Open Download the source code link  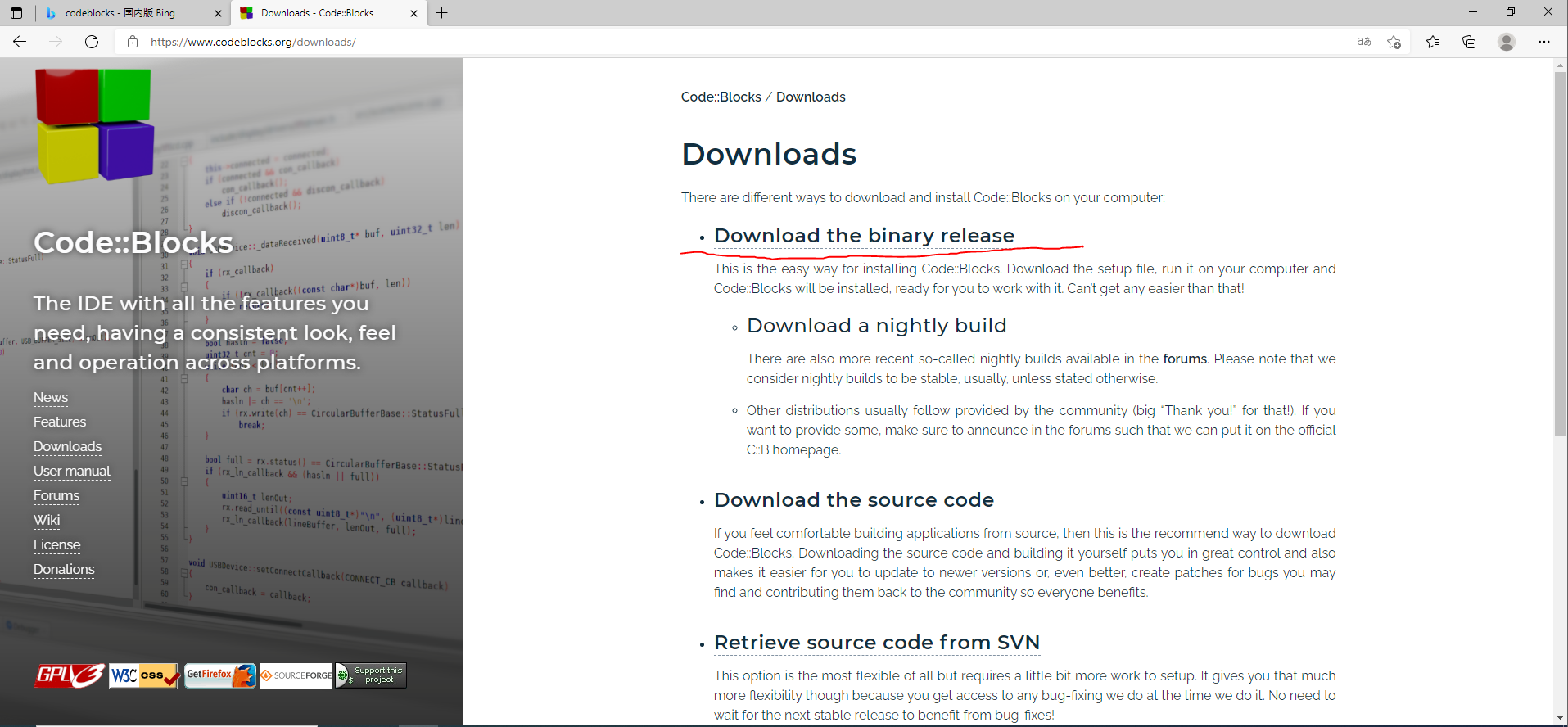[854, 500]
